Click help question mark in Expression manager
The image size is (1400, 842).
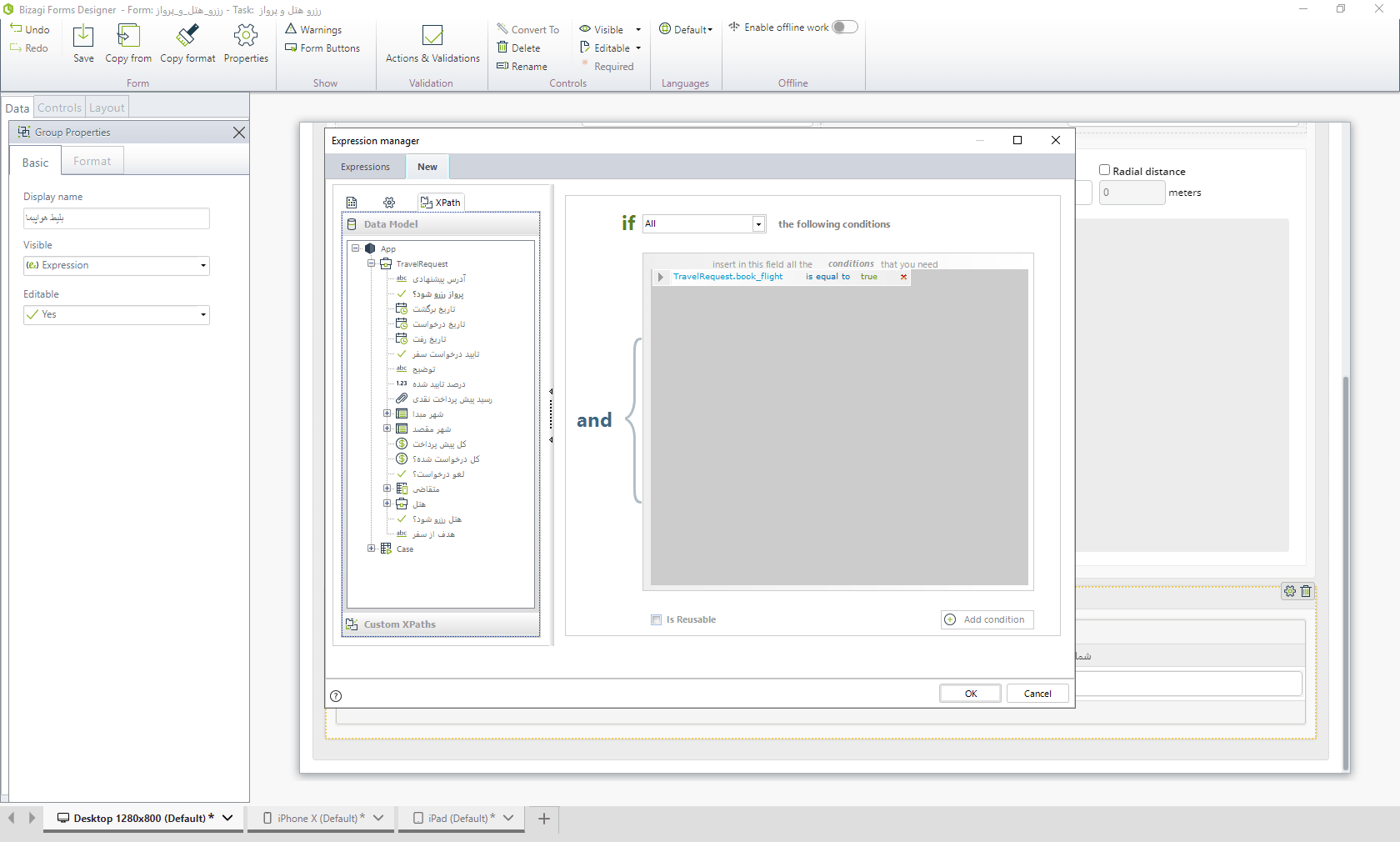coord(336,696)
